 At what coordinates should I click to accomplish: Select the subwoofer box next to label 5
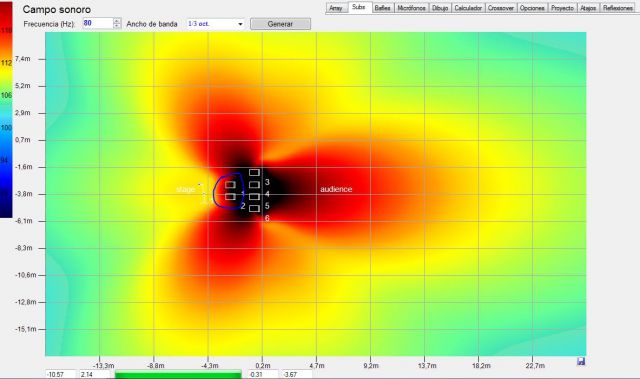pos(254,208)
